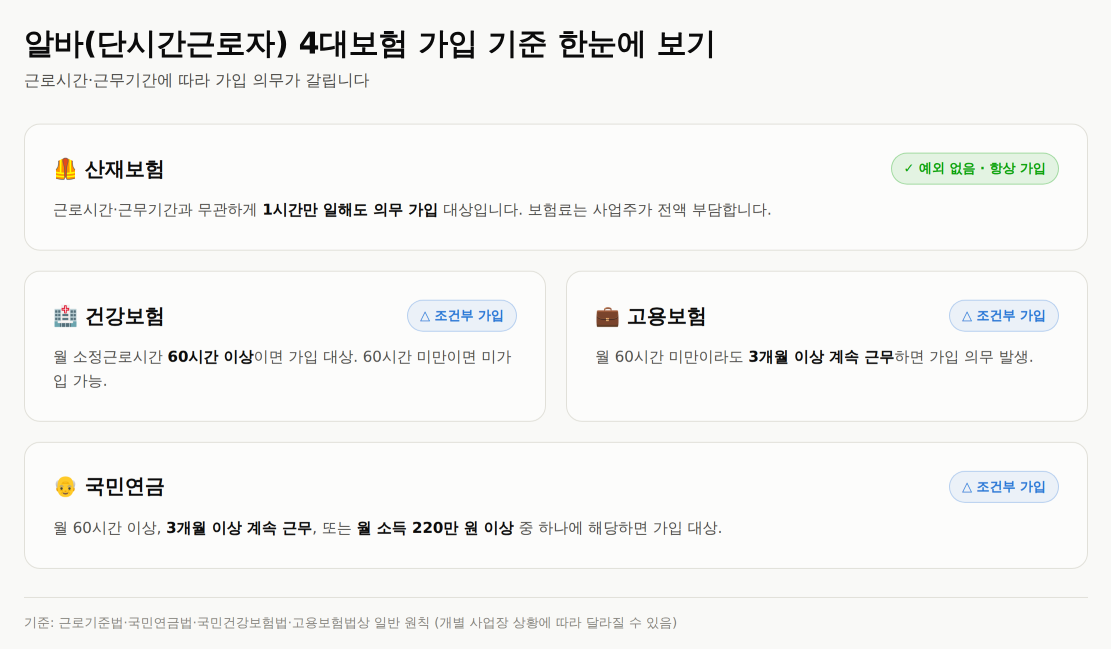Click the subtitle about 근로시간·근무기간
This screenshot has height=649, width=1111.
pyautogui.click(x=196, y=81)
